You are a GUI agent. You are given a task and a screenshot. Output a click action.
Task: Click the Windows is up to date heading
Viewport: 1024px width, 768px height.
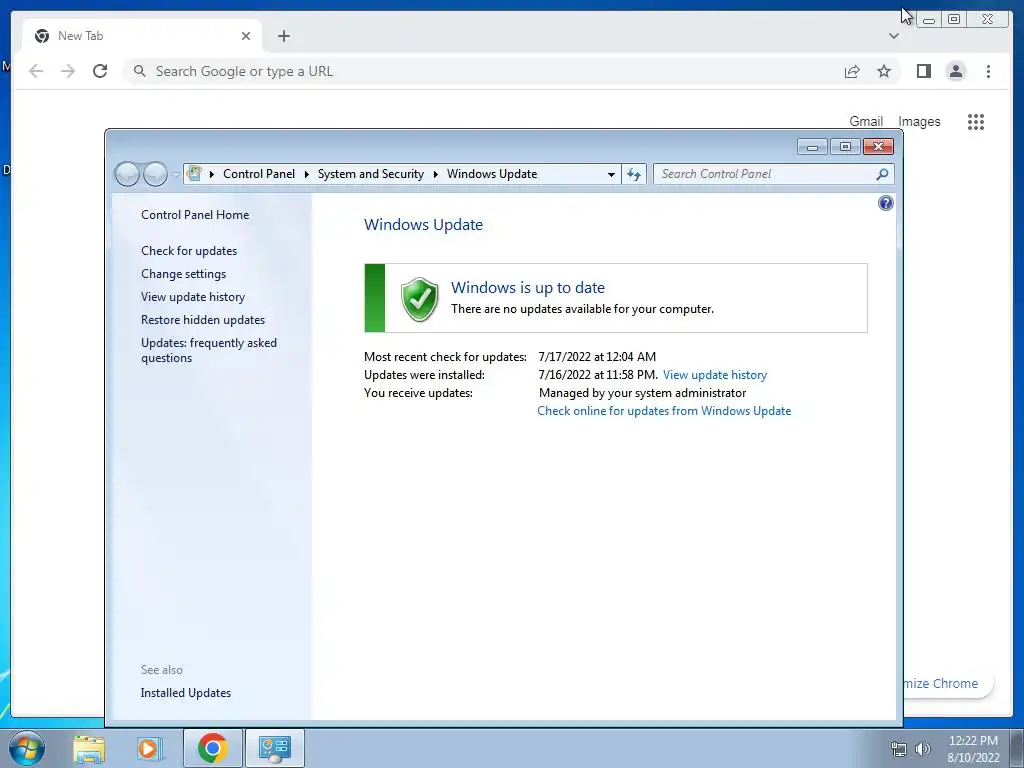click(528, 287)
